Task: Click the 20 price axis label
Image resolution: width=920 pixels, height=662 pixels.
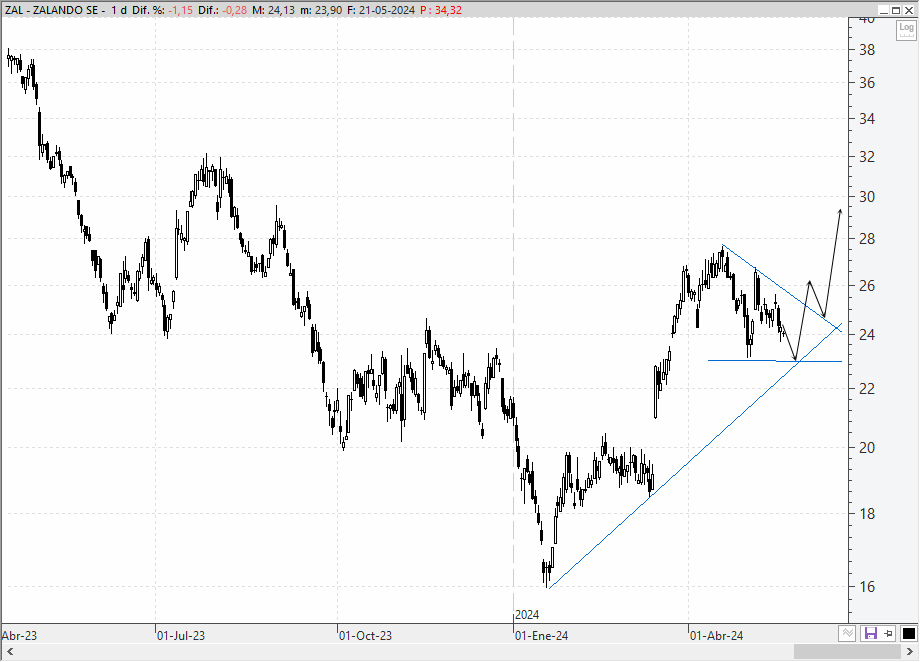Action: (867, 448)
